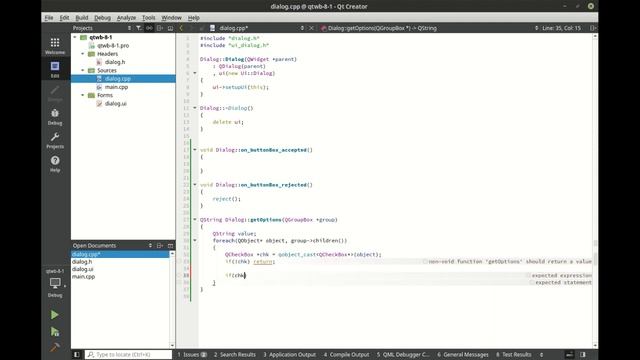Show the General Messages pane
This screenshot has width=640, height=360.
(463, 354)
